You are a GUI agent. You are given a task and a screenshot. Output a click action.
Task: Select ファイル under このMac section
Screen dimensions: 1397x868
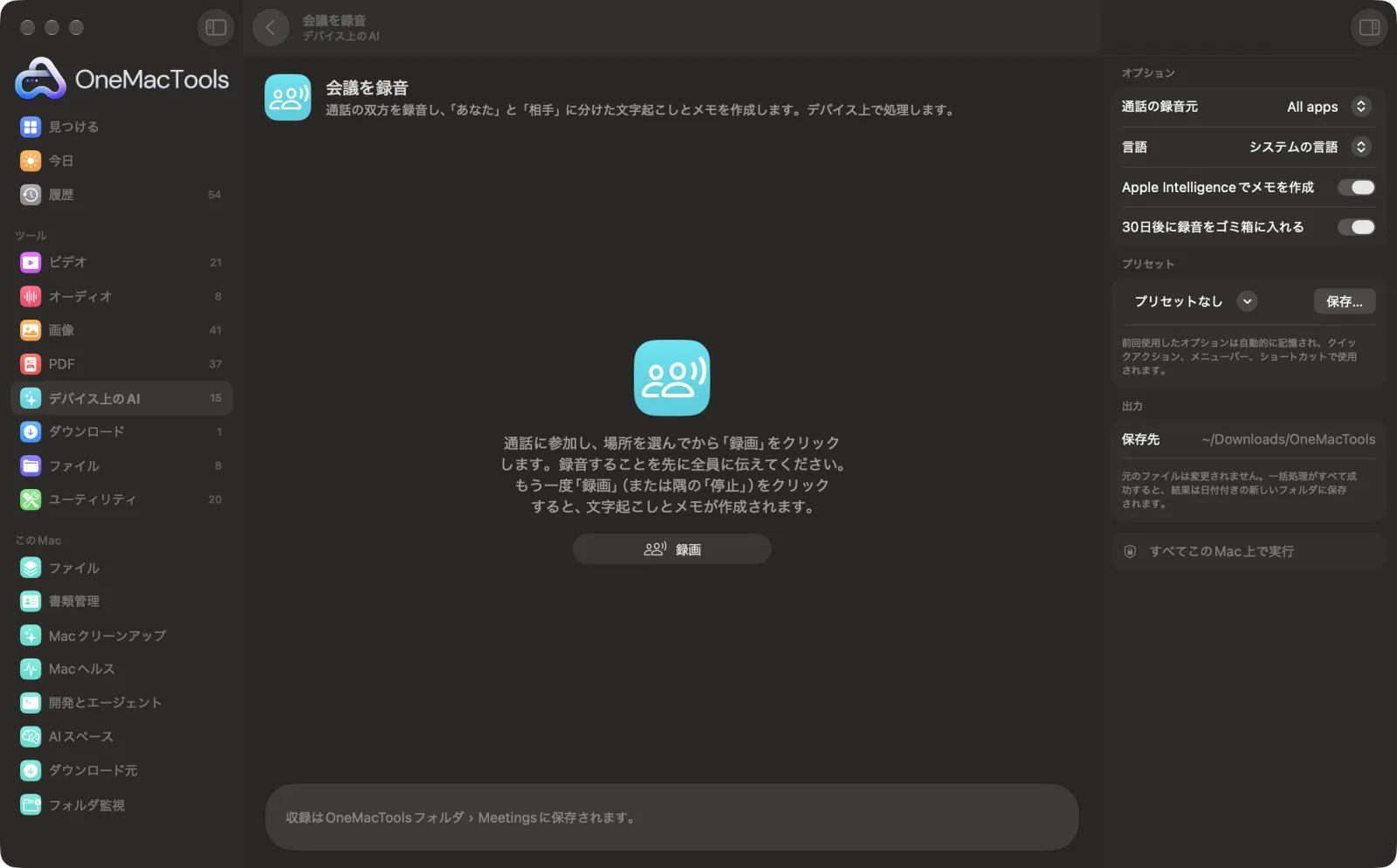tap(121, 568)
